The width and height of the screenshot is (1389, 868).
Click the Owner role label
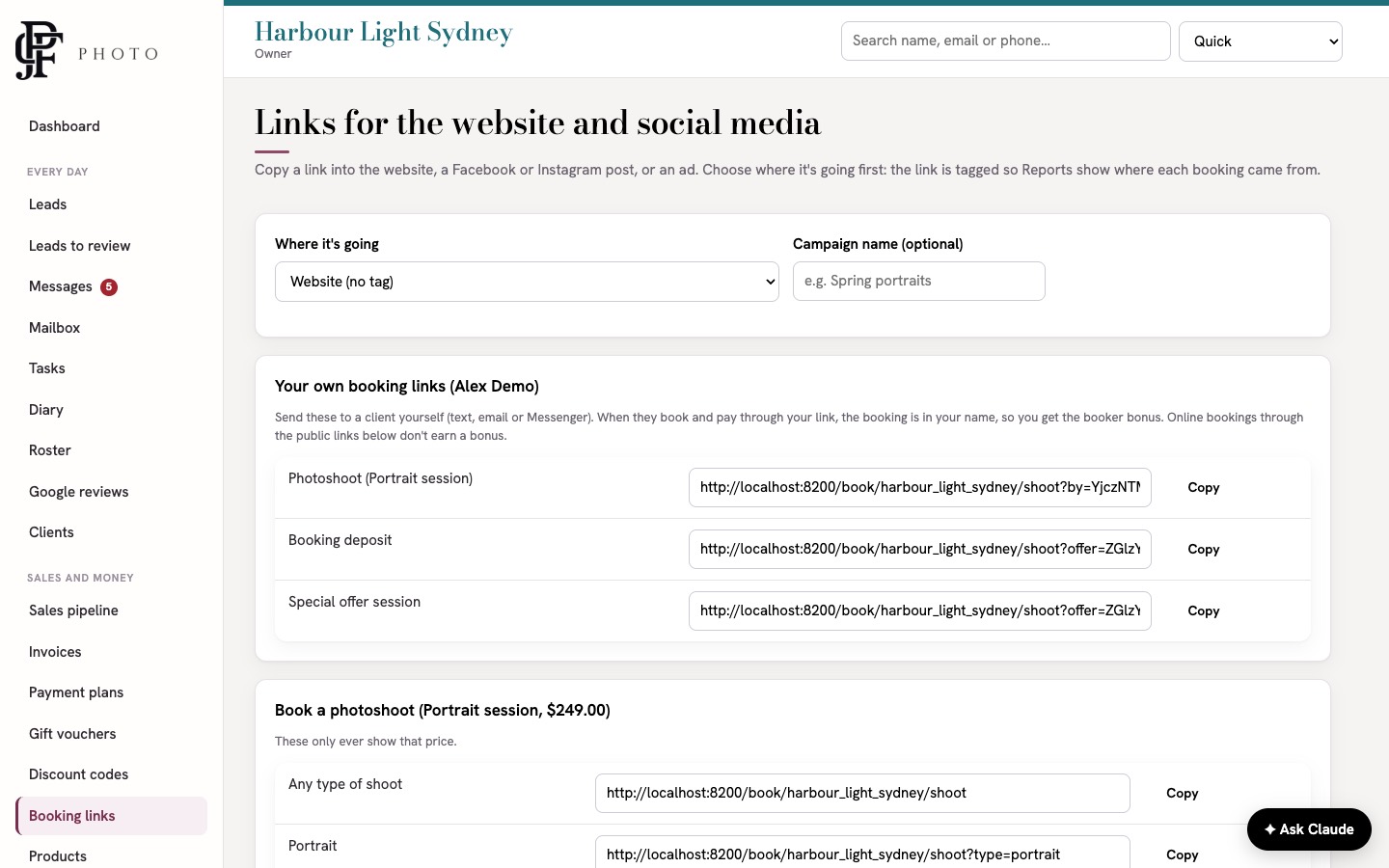pos(273,54)
